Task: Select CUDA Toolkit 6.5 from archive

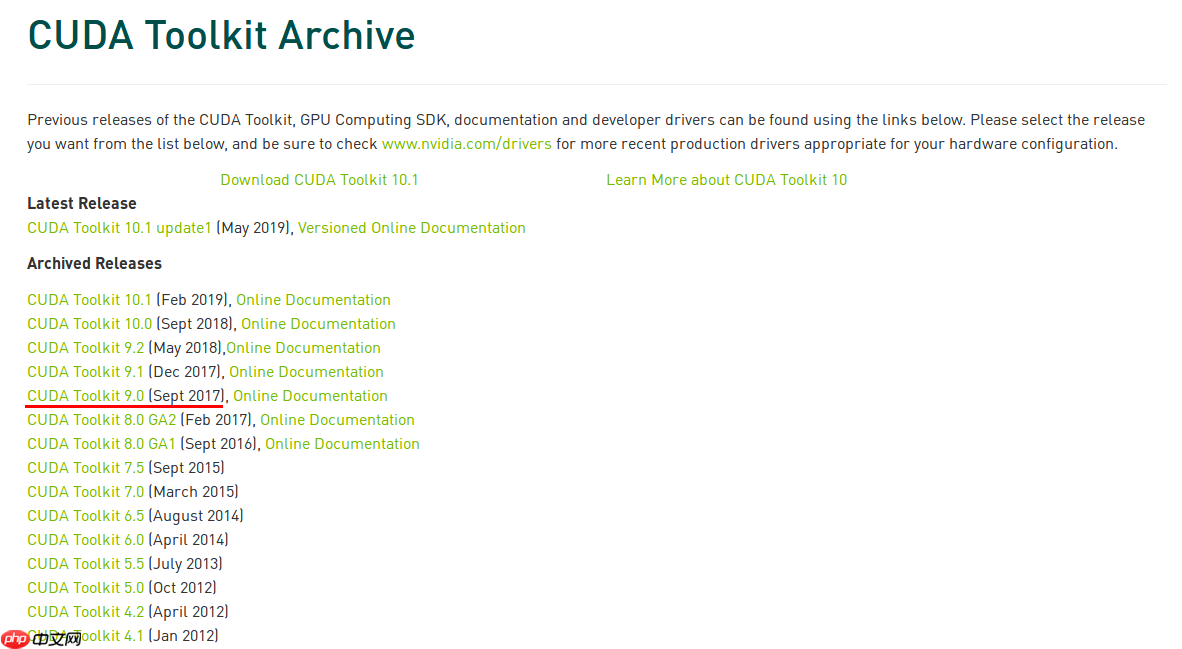Action: (85, 516)
